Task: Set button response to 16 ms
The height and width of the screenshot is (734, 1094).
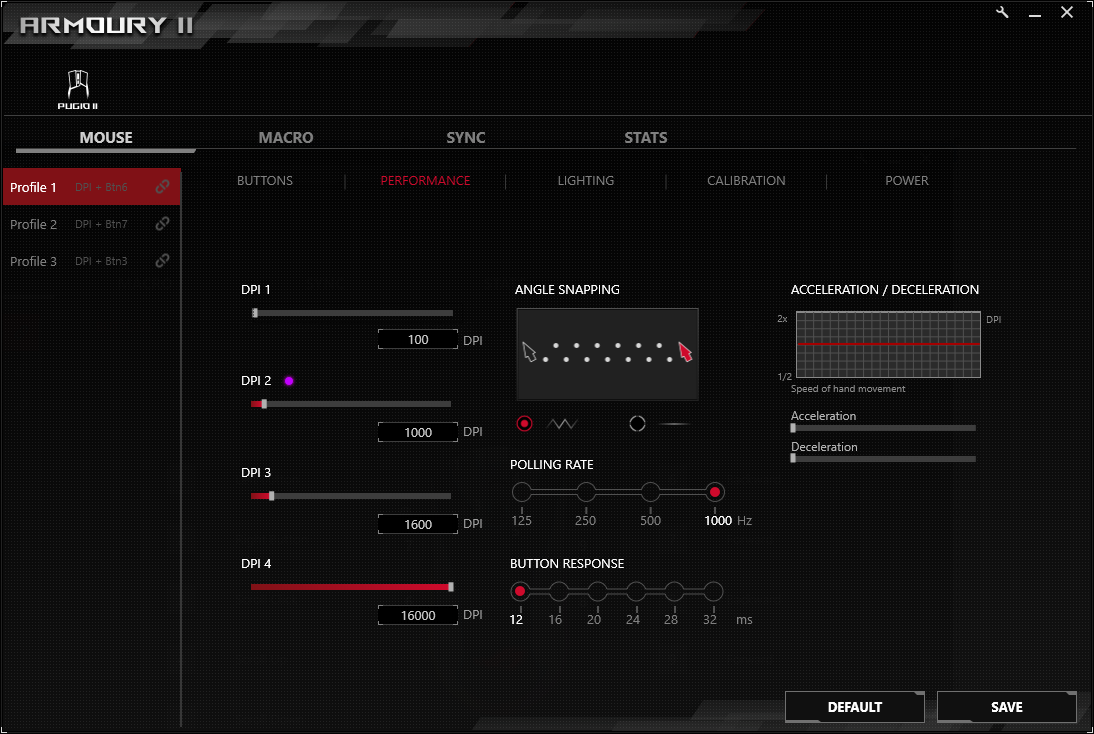Action: (559, 592)
